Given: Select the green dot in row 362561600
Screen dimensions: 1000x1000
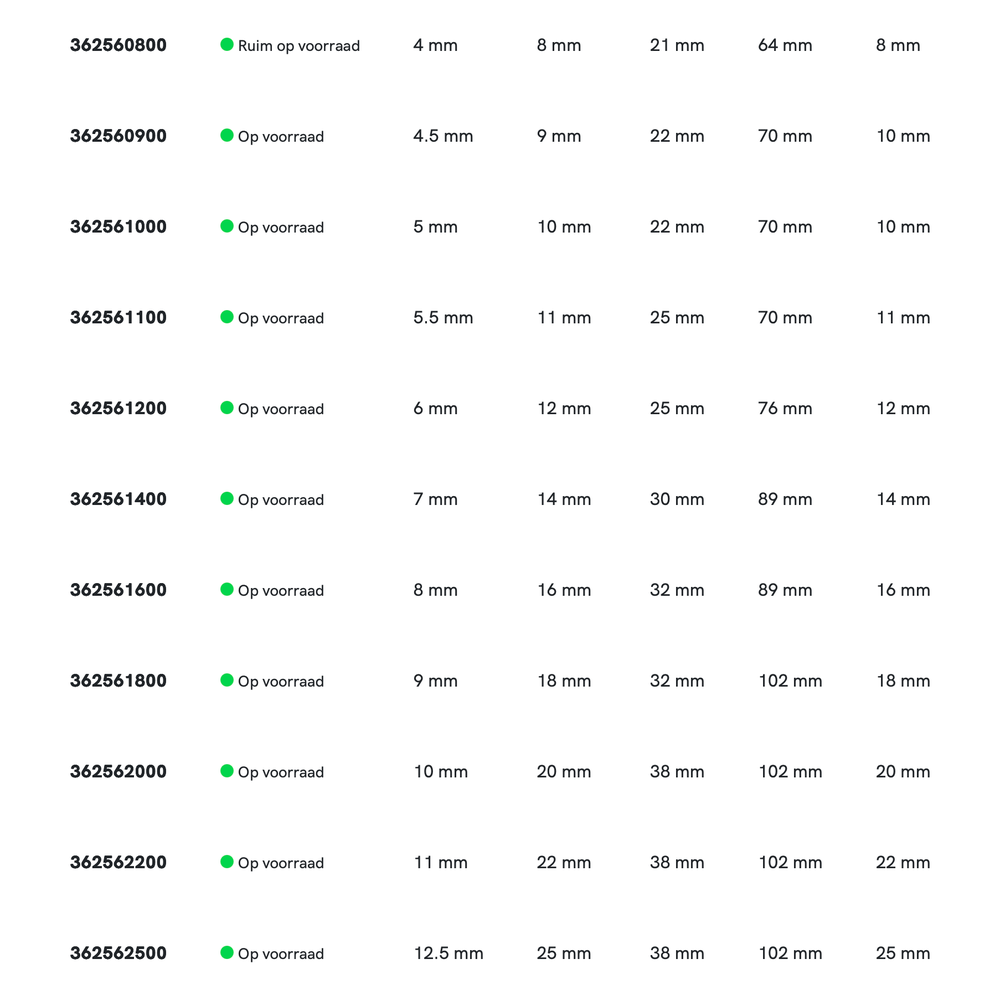Looking at the screenshot, I should [227, 590].
